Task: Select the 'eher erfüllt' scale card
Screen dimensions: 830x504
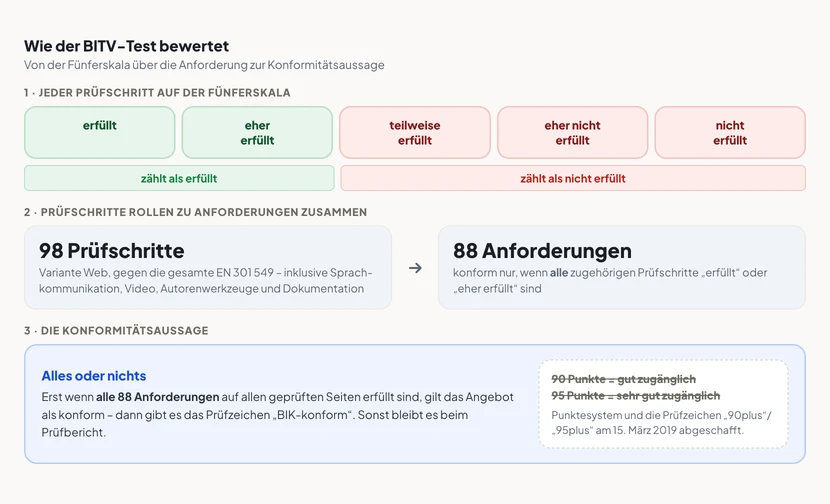Action: tap(257, 132)
